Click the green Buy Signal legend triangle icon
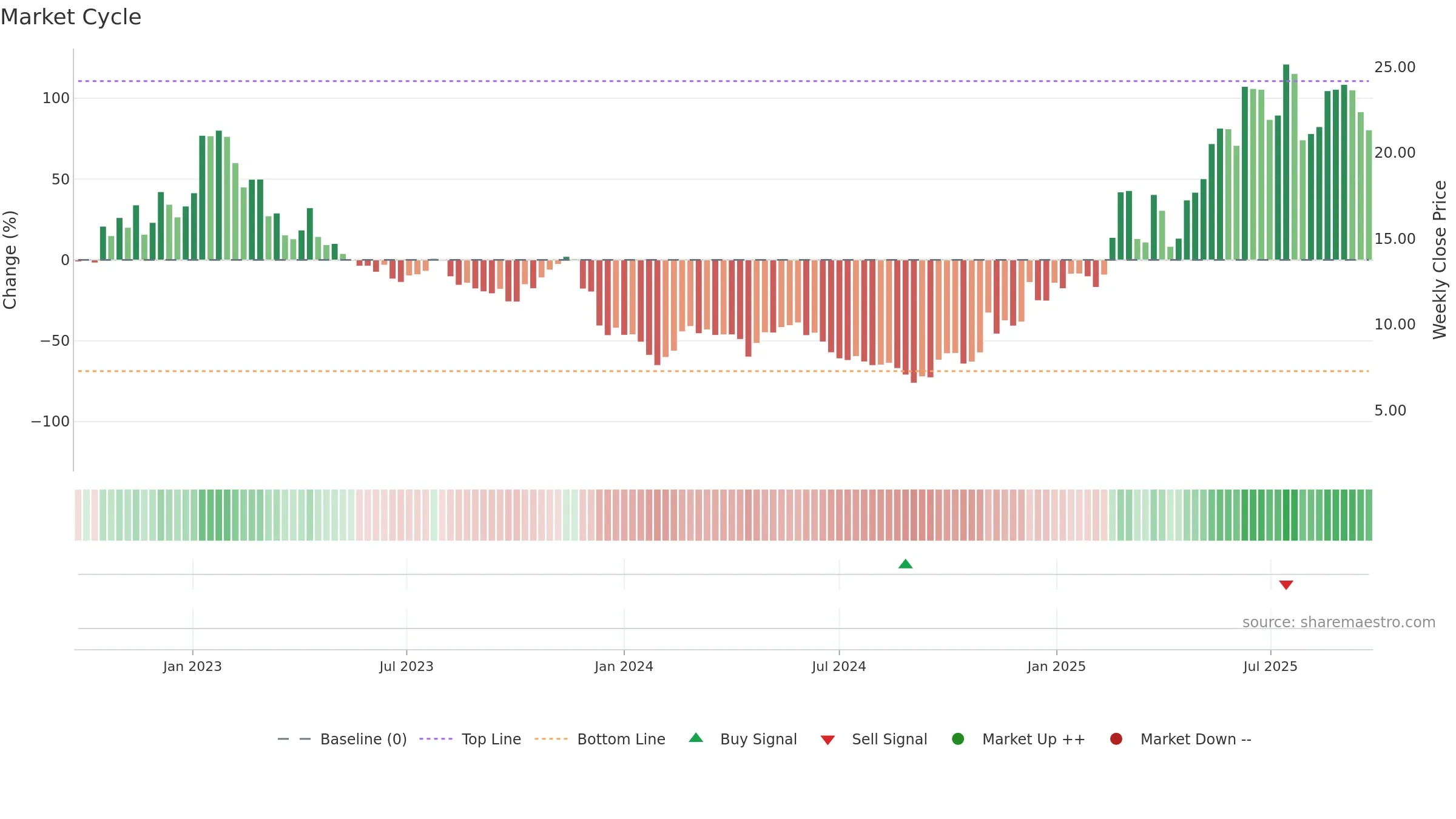1456x819 pixels. click(696, 738)
